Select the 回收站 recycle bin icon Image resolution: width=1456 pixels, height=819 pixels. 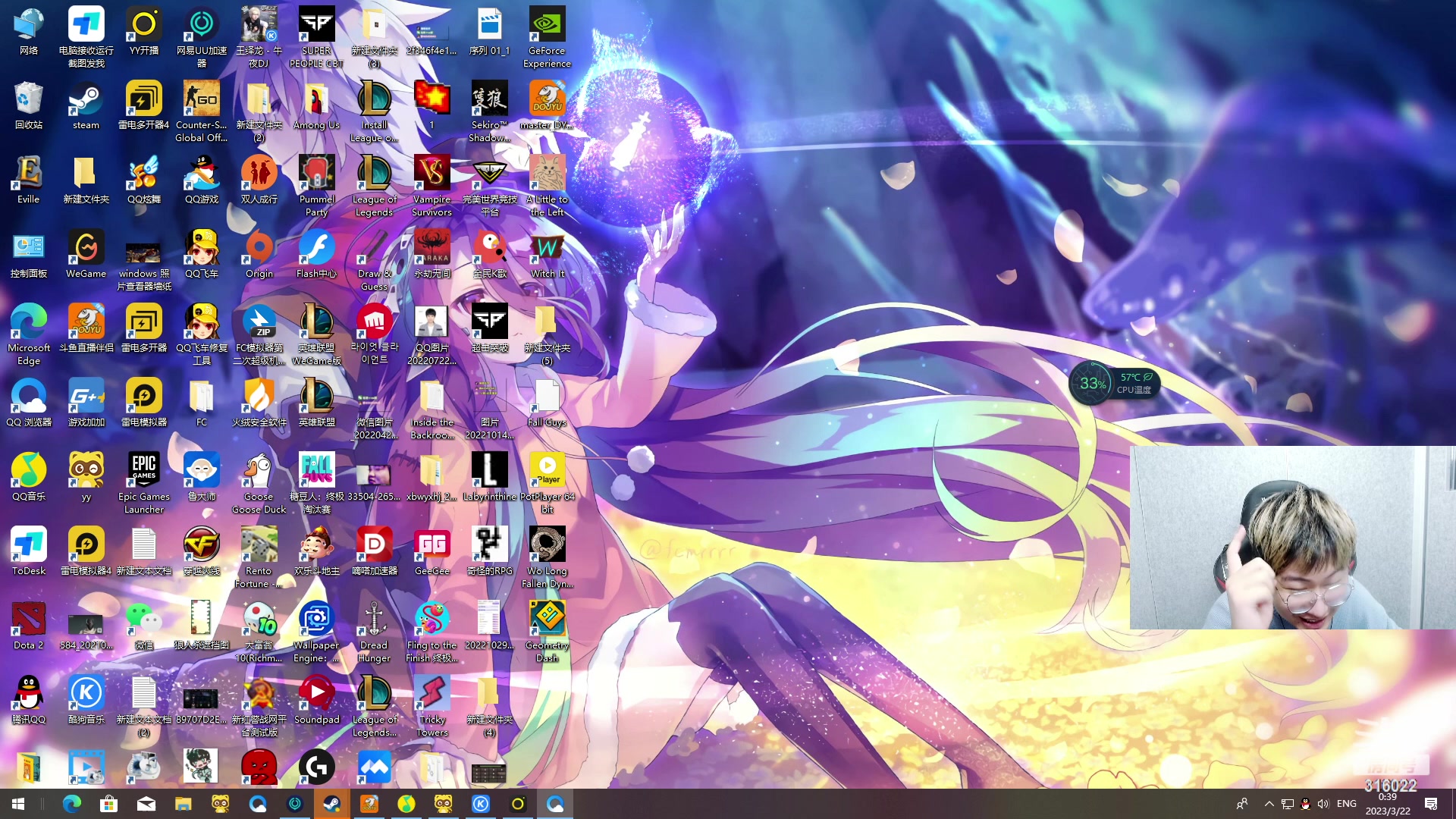click(x=29, y=106)
